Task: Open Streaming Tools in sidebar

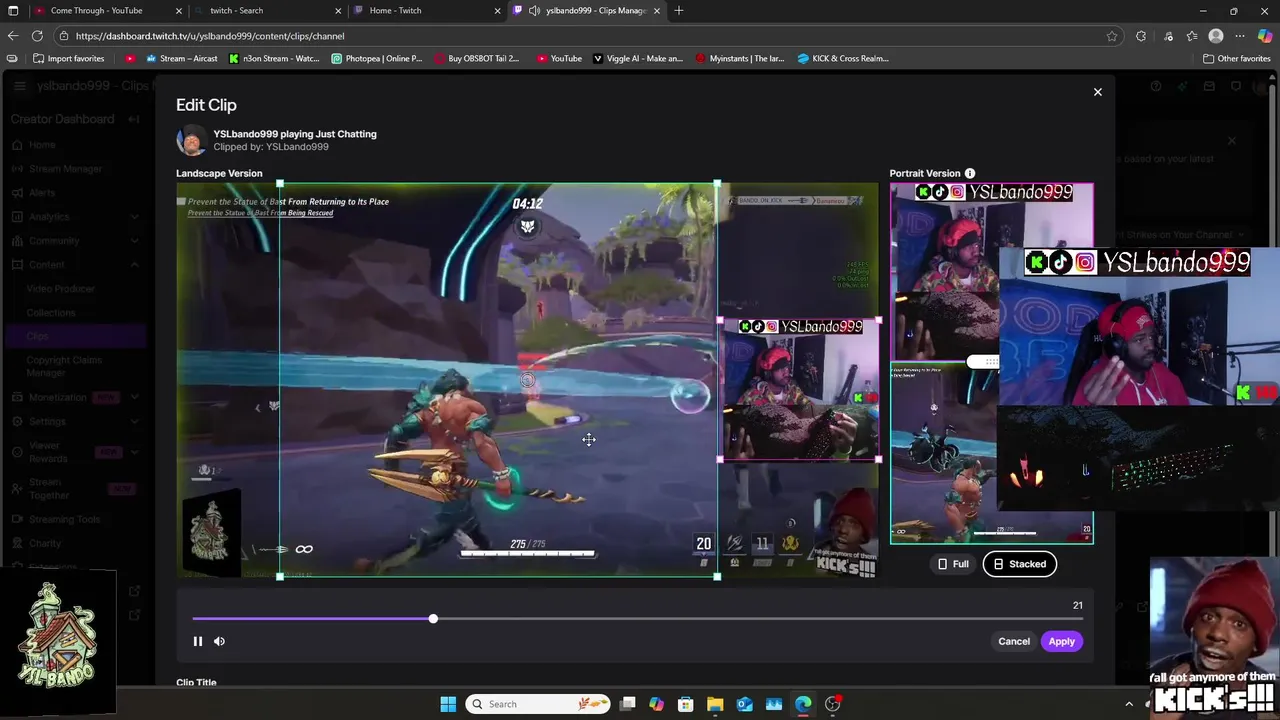Action: click(x=64, y=519)
